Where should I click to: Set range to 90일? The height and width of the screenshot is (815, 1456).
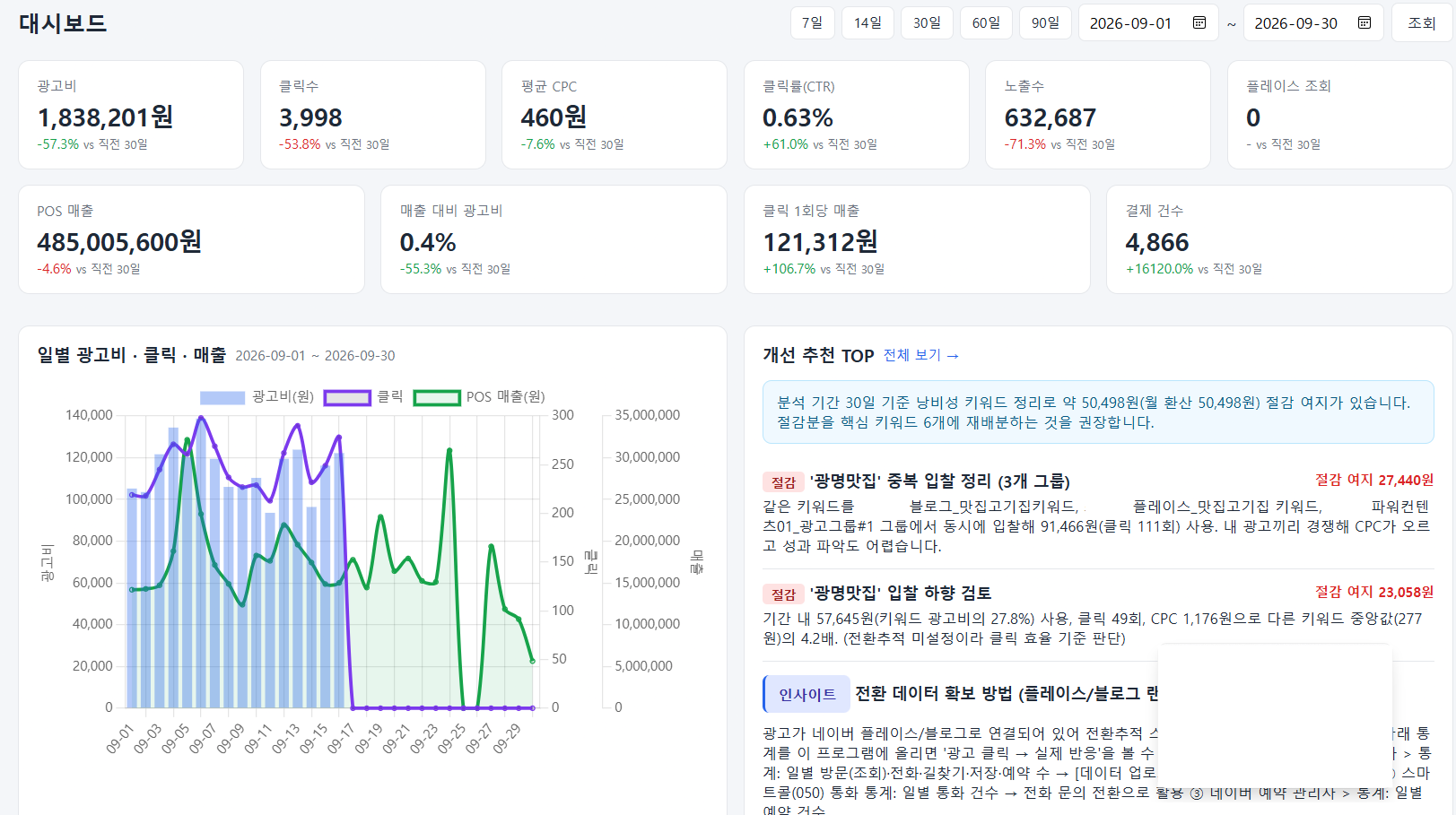pyautogui.click(x=1045, y=23)
